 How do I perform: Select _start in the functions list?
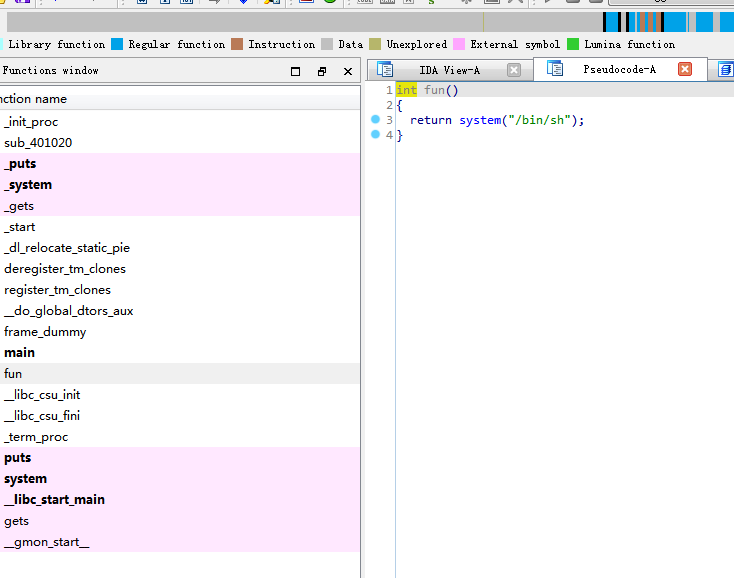[180, 227]
